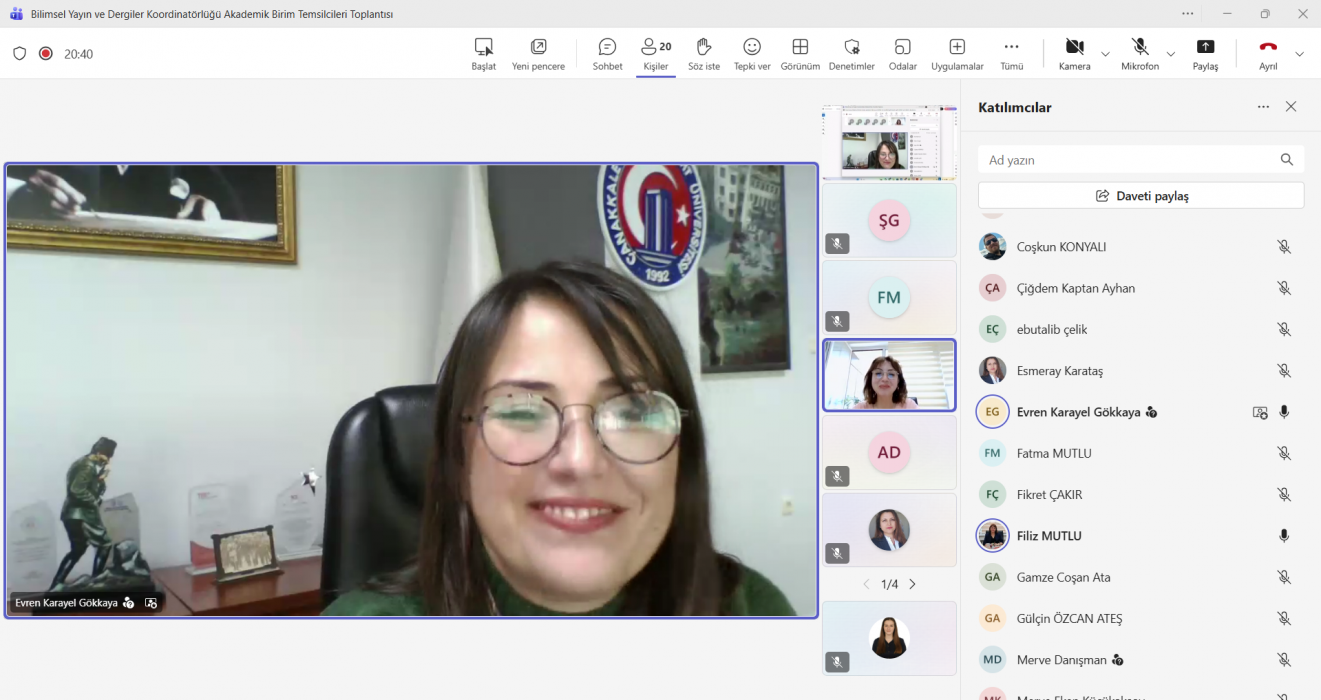Click the Daveti paylaş button
Image resolution: width=1321 pixels, height=700 pixels.
[x=1141, y=196]
